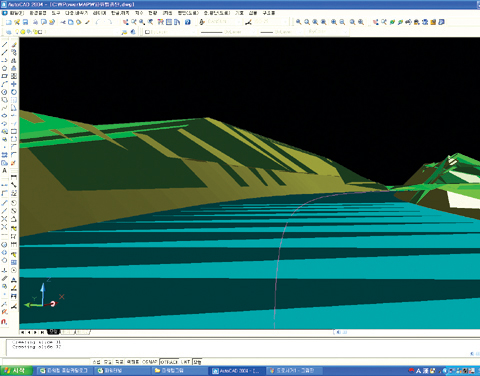Click the first Zoom magnifier icon

point(299,22)
